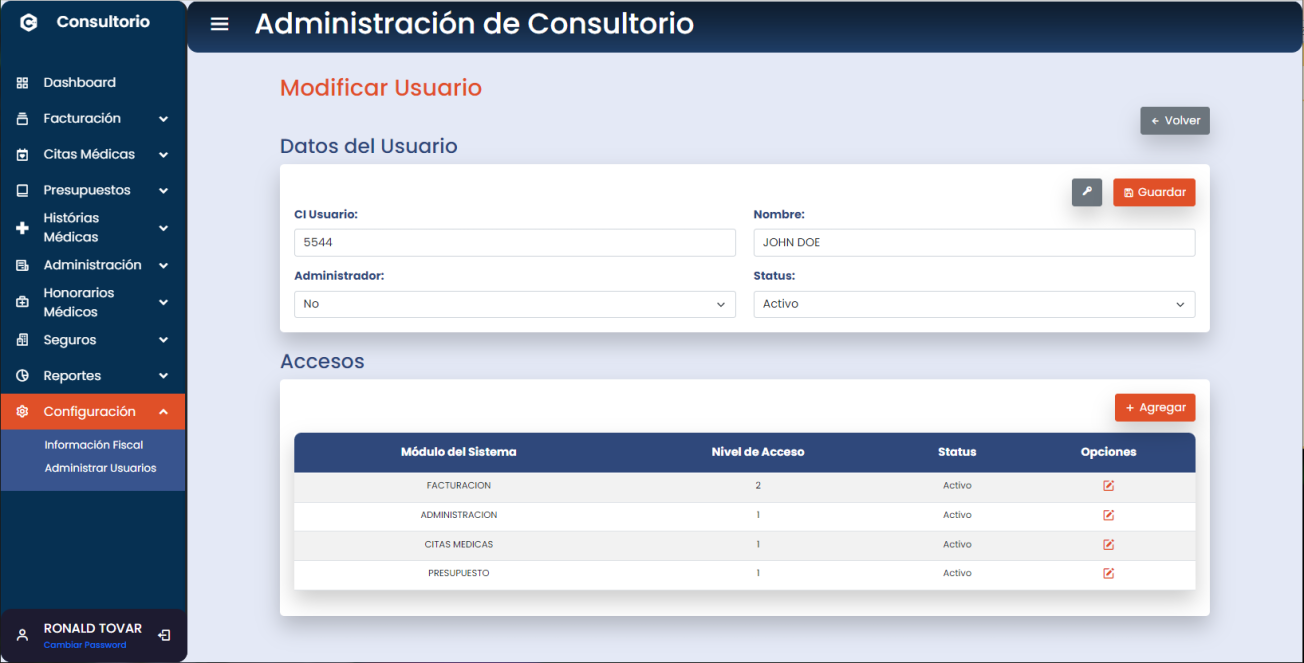The image size is (1304, 663).
Task: Select Administrar Usuarios submenu item
Action: point(100,468)
